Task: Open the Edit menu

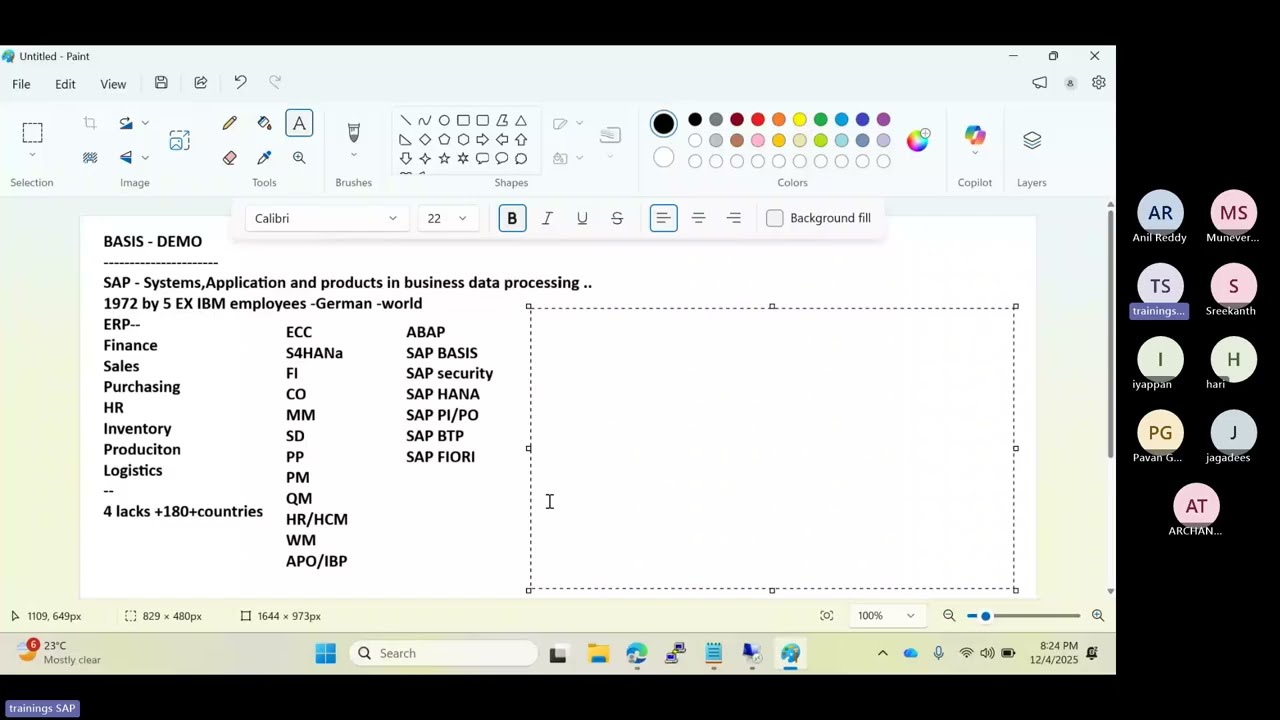Action: coord(65,84)
